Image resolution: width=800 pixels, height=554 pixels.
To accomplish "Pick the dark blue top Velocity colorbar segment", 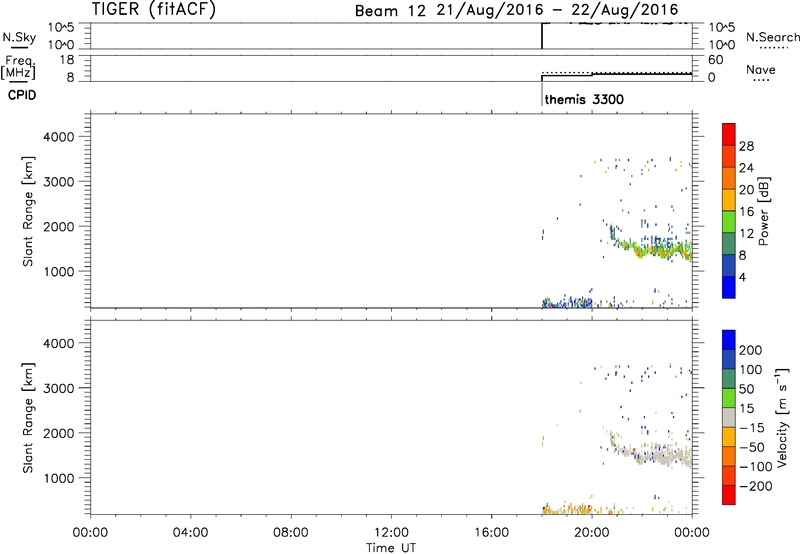I will (729, 340).
